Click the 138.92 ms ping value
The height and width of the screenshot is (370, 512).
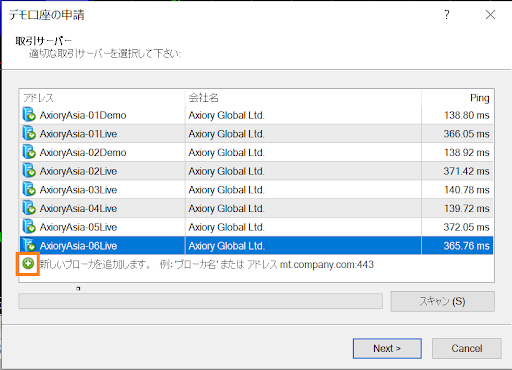[466, 153]
